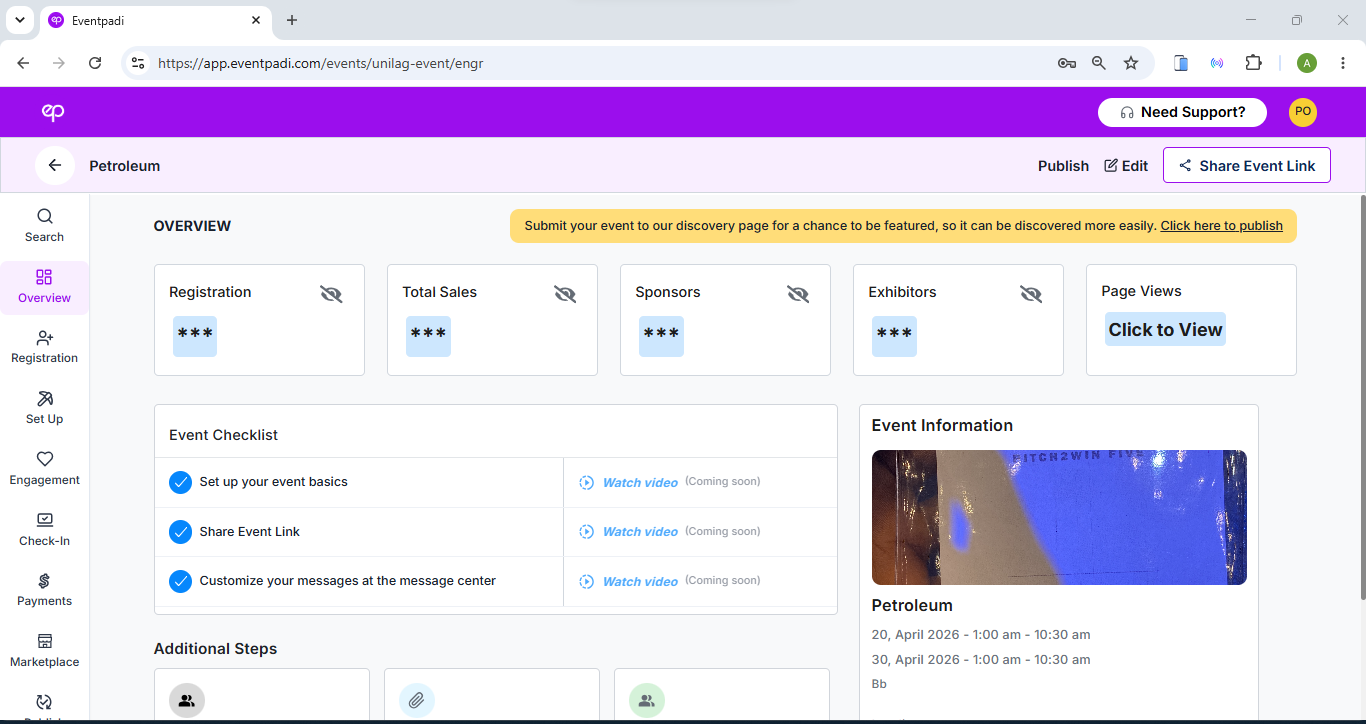This screenshot has width=1366, height=724.
Task: Open browser extensions puzzle icon
Action: pyautogui.click(x=1253, y=63)
